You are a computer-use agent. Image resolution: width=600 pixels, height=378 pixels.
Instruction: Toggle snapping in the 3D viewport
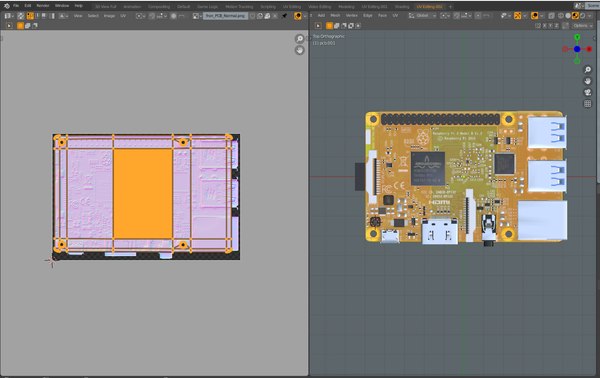click(457, 16)
